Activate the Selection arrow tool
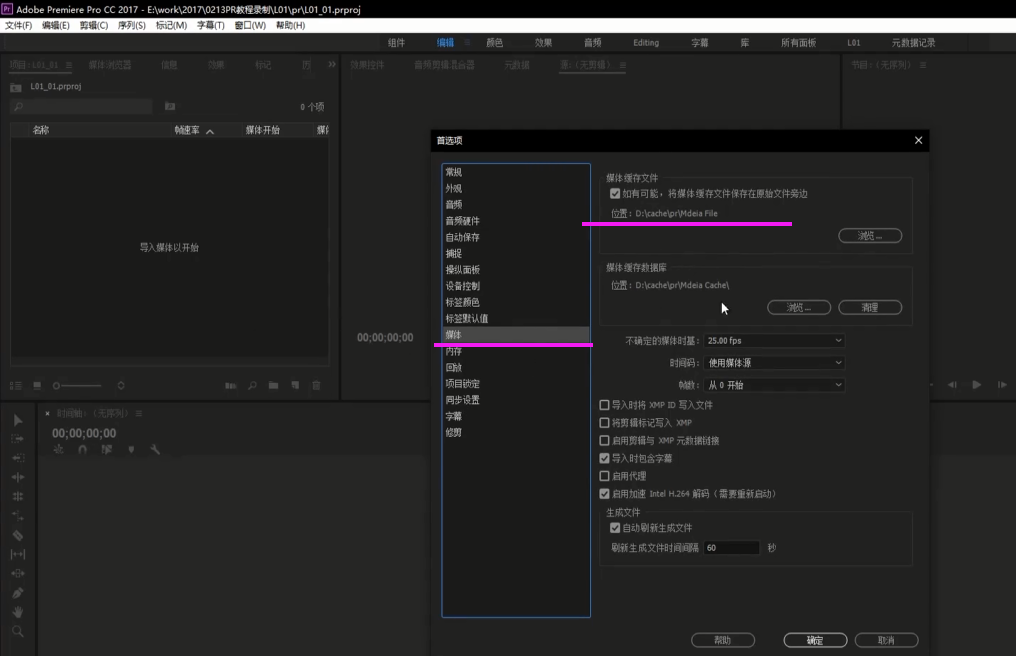Viewport: 1016px width, 656px height. coord(18,420)
